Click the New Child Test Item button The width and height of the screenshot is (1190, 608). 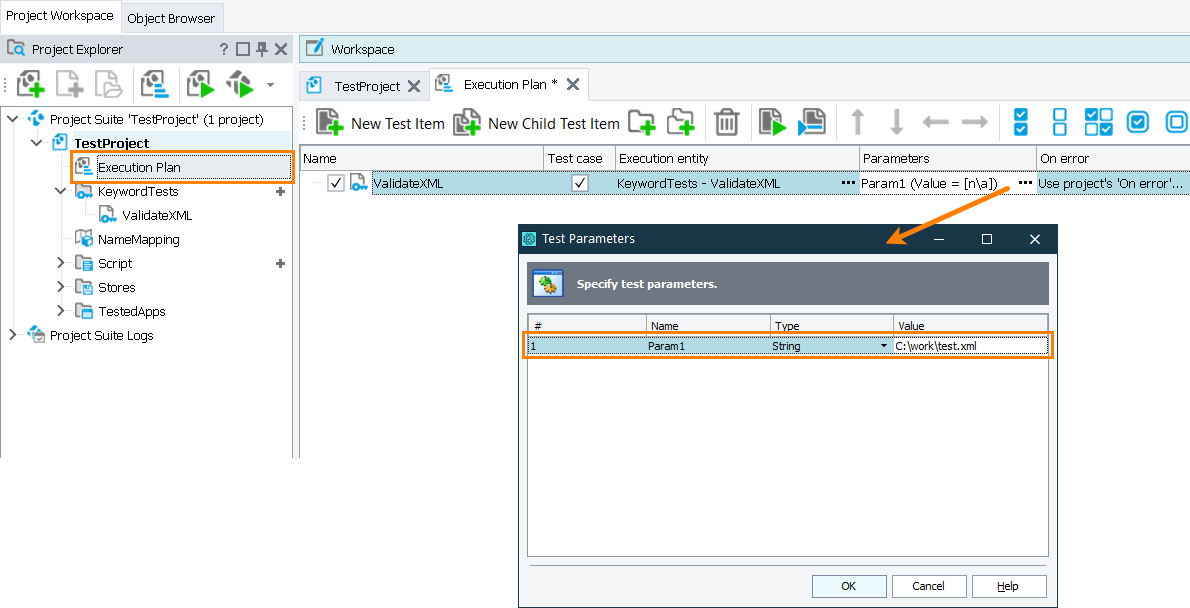click(536, 123)
